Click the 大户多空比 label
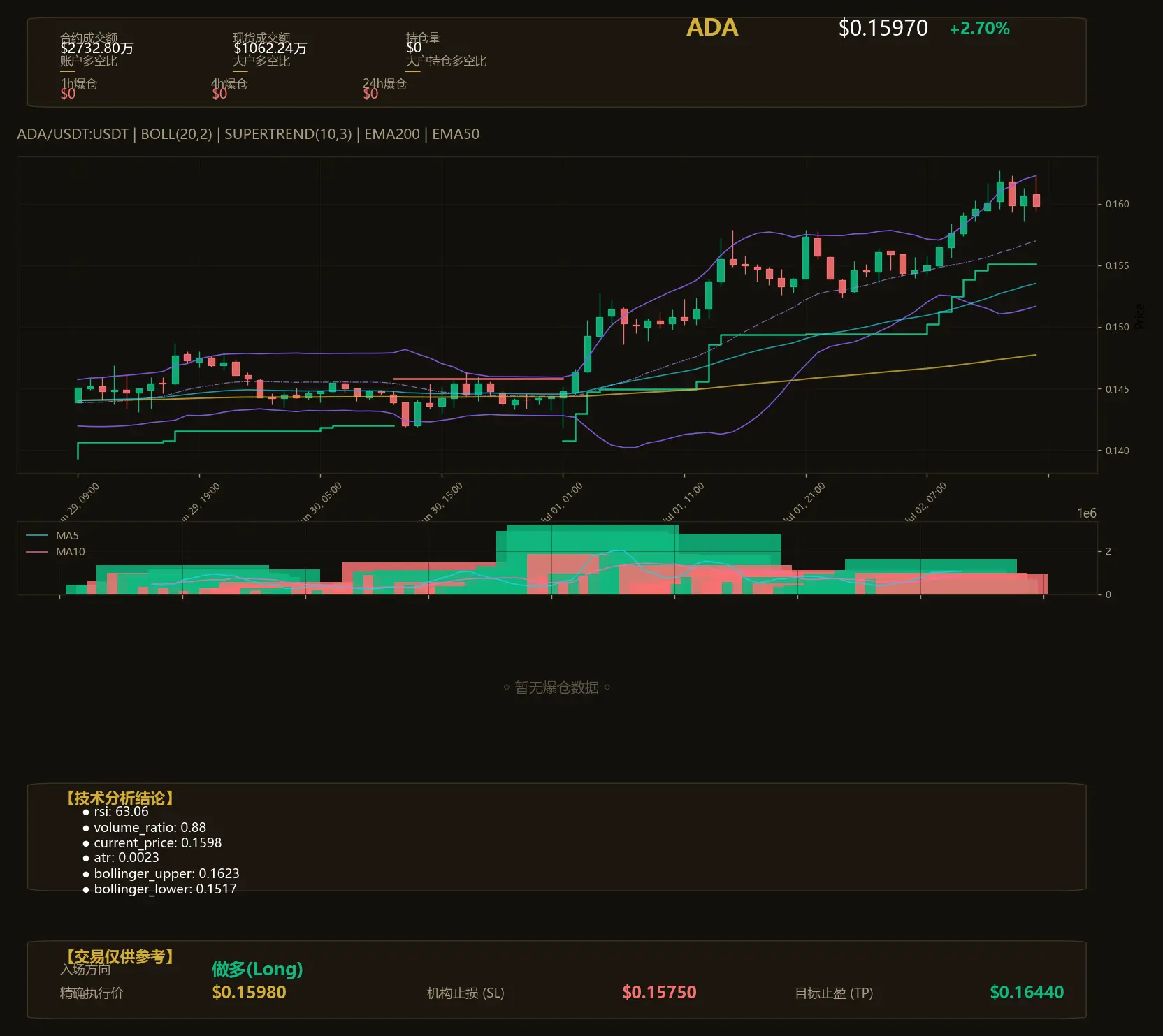Image resolution: width=1163 pixels, height=1036 pixels. click(x=261, y=61)
